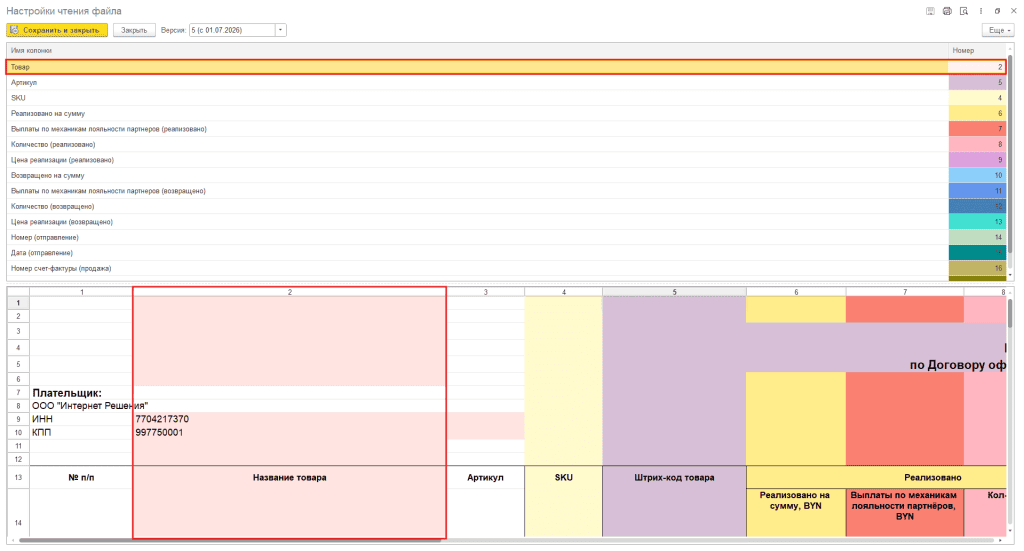Expand the Еще menu button

click(999, 30)
